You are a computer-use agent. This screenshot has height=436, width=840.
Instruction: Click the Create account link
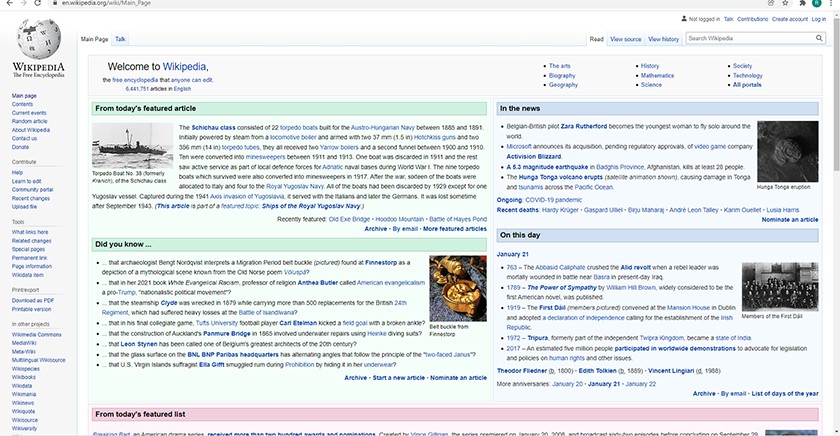coord(790,19)
